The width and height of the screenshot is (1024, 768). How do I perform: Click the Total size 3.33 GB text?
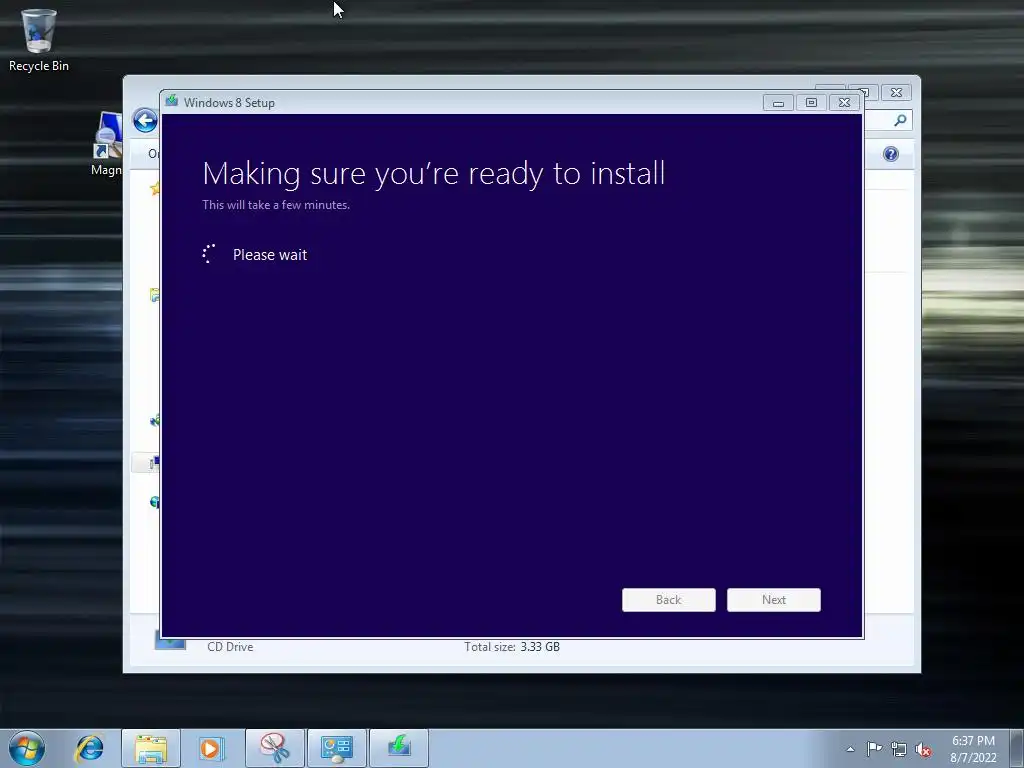click(x=511, y=647)
